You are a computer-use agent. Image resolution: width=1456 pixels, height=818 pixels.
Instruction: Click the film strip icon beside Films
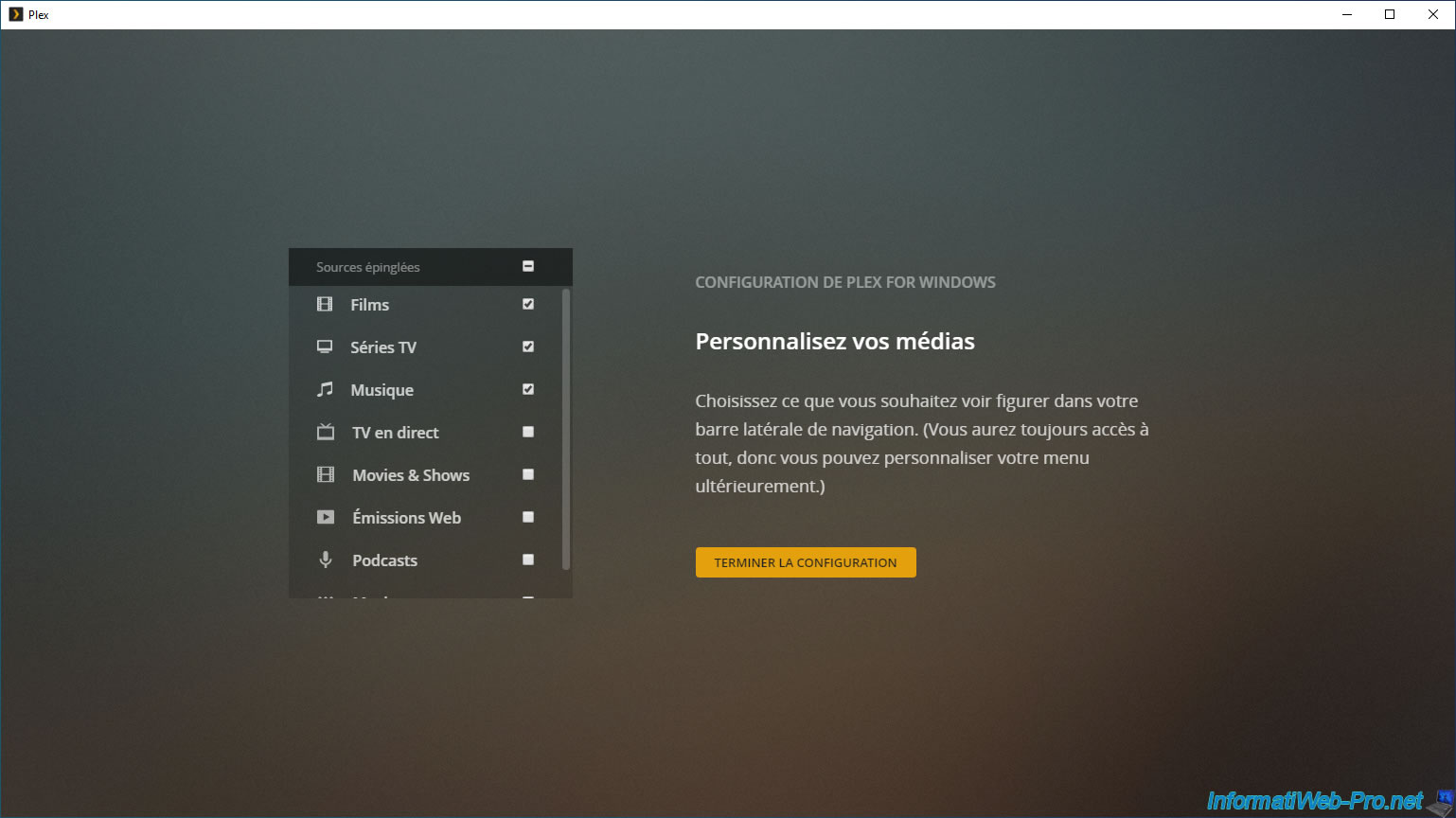(x=325, y=305)
